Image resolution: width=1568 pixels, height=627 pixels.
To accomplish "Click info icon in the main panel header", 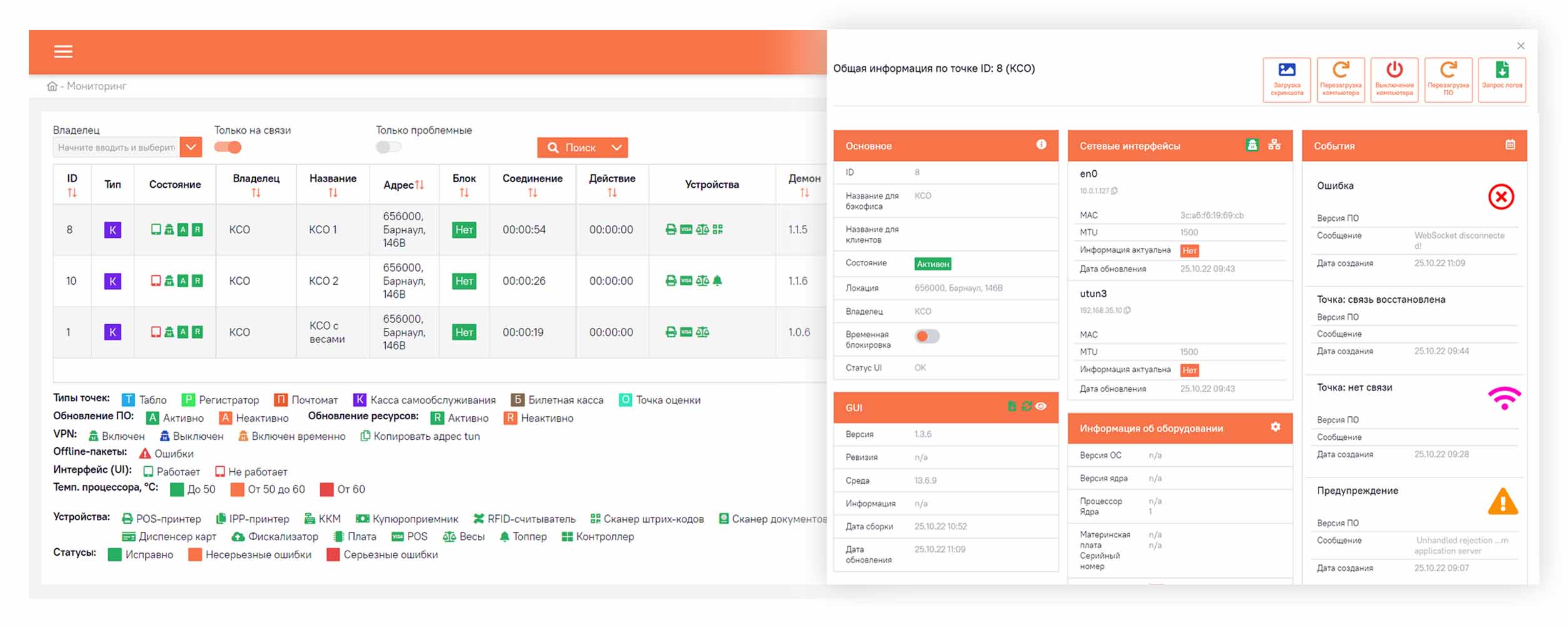I will tap(1041, 145).
